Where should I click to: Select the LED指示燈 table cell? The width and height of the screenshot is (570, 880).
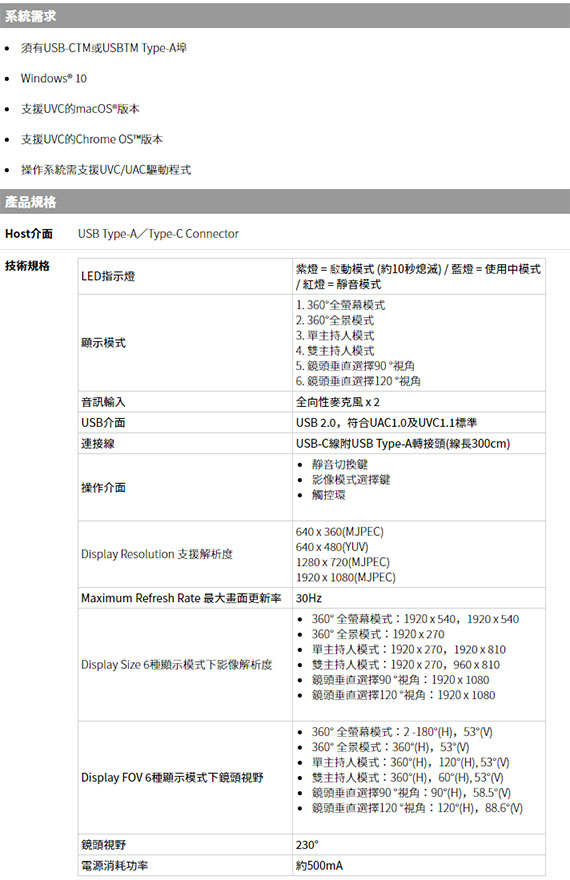pyautogui.click(x=185, y=276)
